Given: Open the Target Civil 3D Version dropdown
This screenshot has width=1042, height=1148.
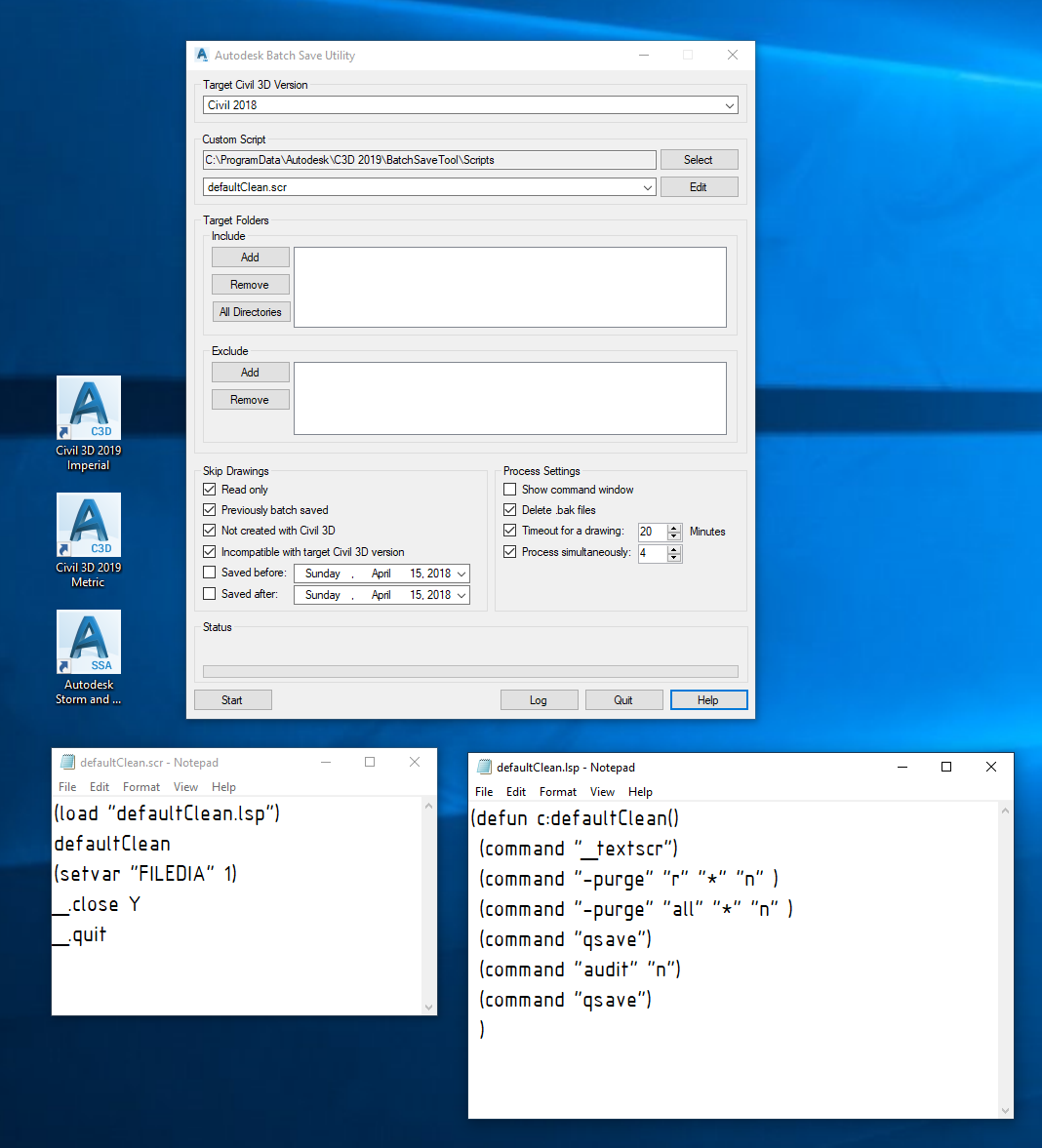Looking at the screenshot, I should pyautogui.click(x=730, y=104).
